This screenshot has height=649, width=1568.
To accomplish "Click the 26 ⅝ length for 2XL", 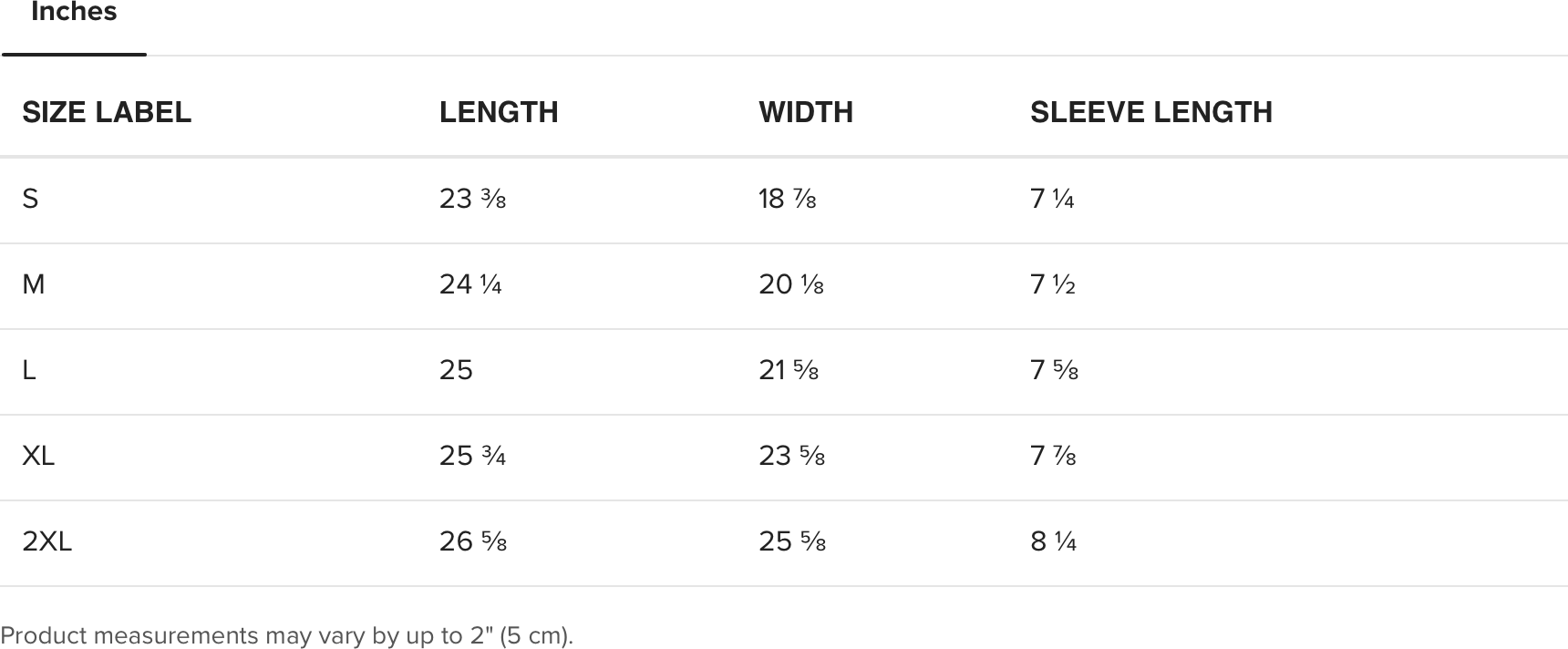I will pos(473,541).
